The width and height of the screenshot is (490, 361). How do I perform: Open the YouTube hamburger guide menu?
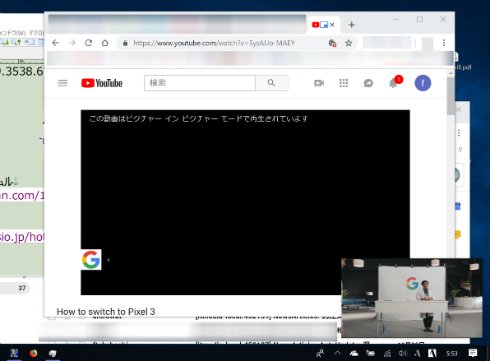(x=63, y=83)
